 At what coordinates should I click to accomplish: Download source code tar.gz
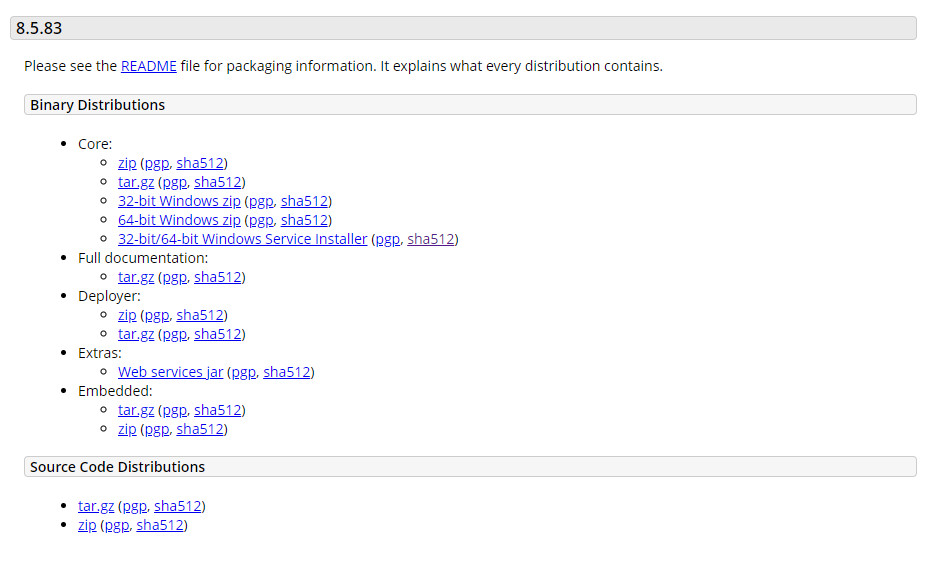click(96, 506)
